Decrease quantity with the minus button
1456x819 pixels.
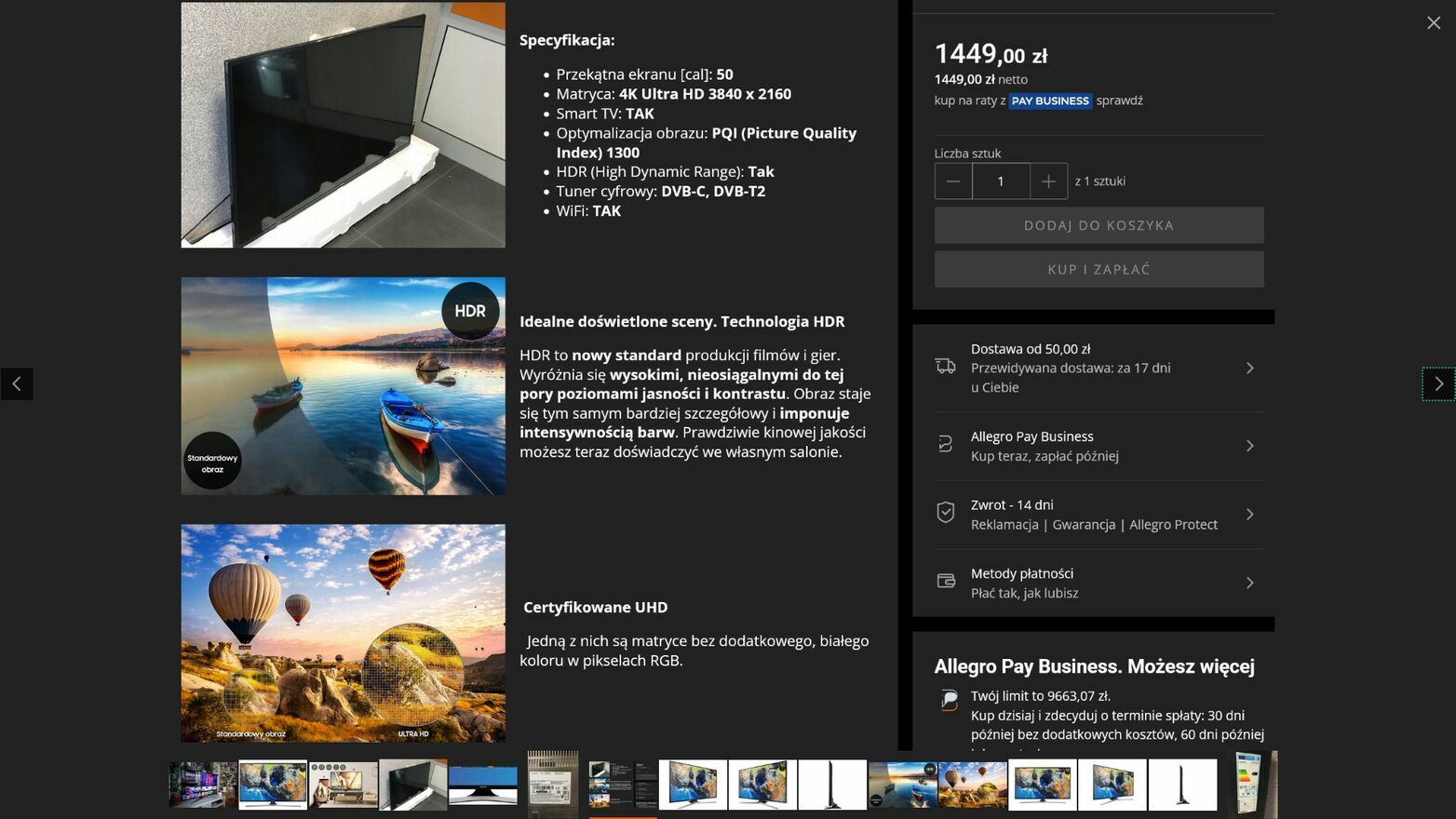(953, 181)
